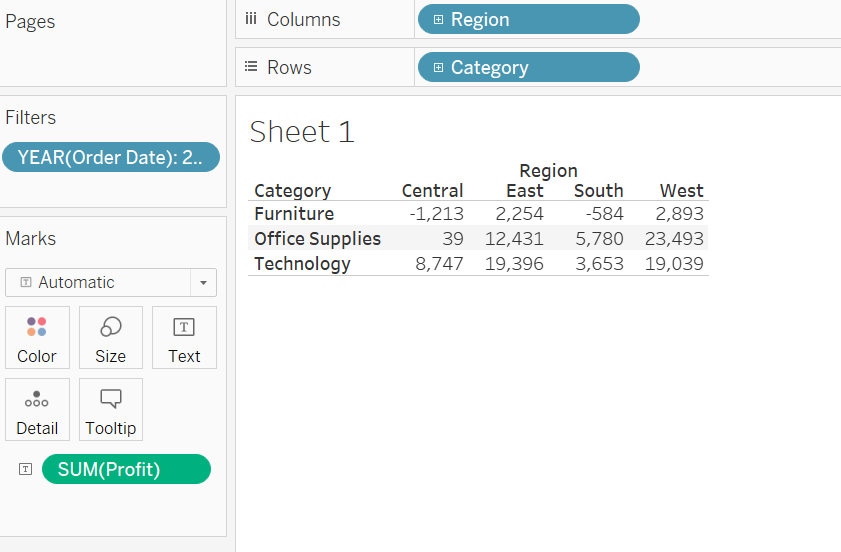The image size is (841, 552).
Task: Open the Text marks card
Action: coord(184,337)
